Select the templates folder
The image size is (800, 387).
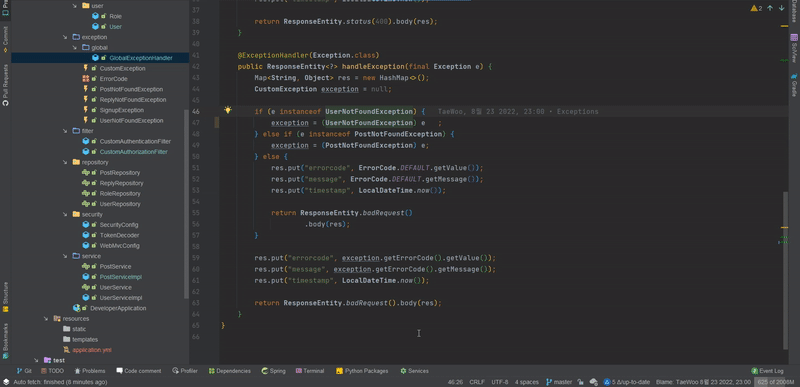point(85,339)
